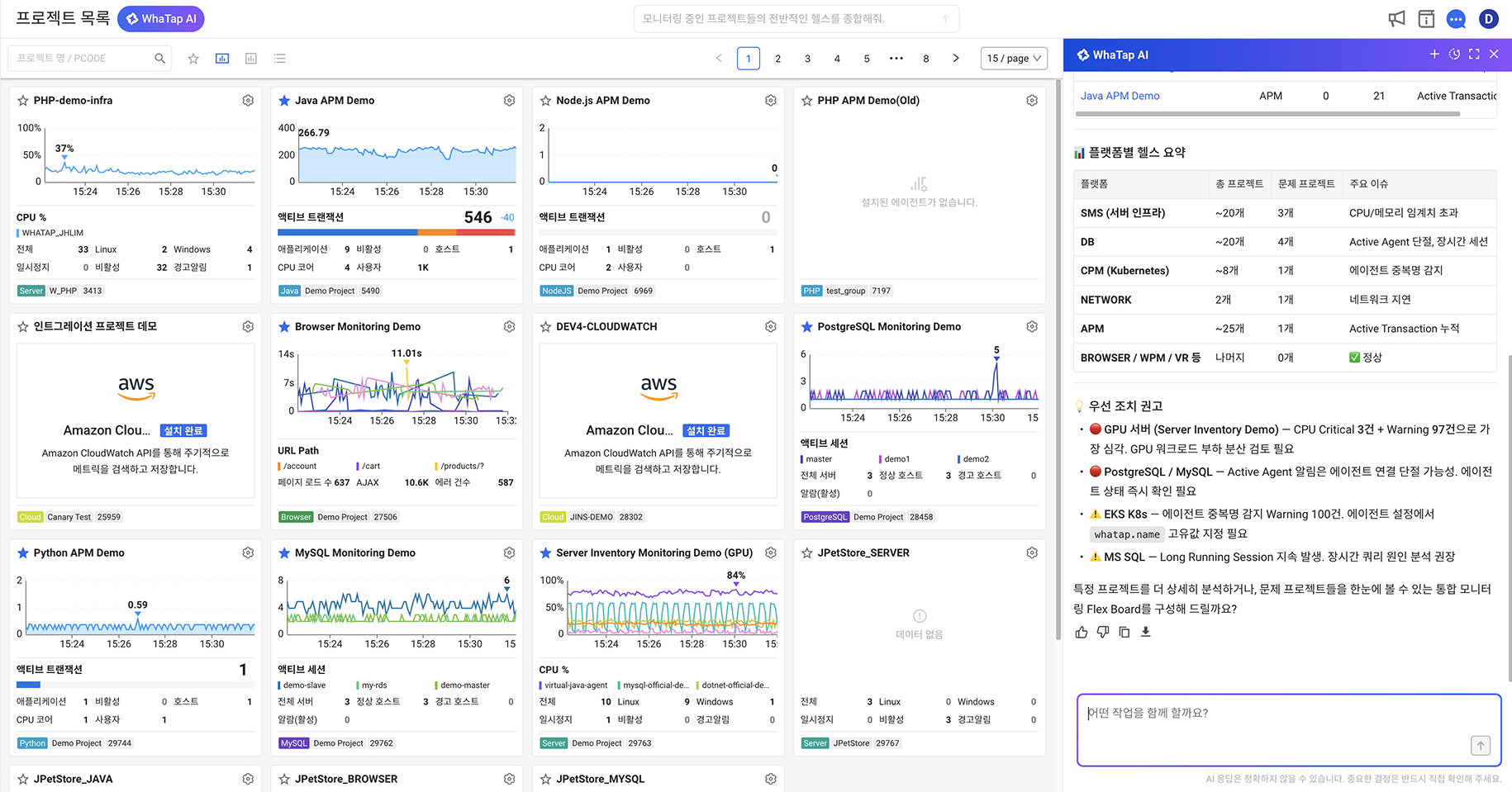The image size is (1512, 792).
Task: Jump ahead with pagination ellipsis
Action: tap(896, 59)
